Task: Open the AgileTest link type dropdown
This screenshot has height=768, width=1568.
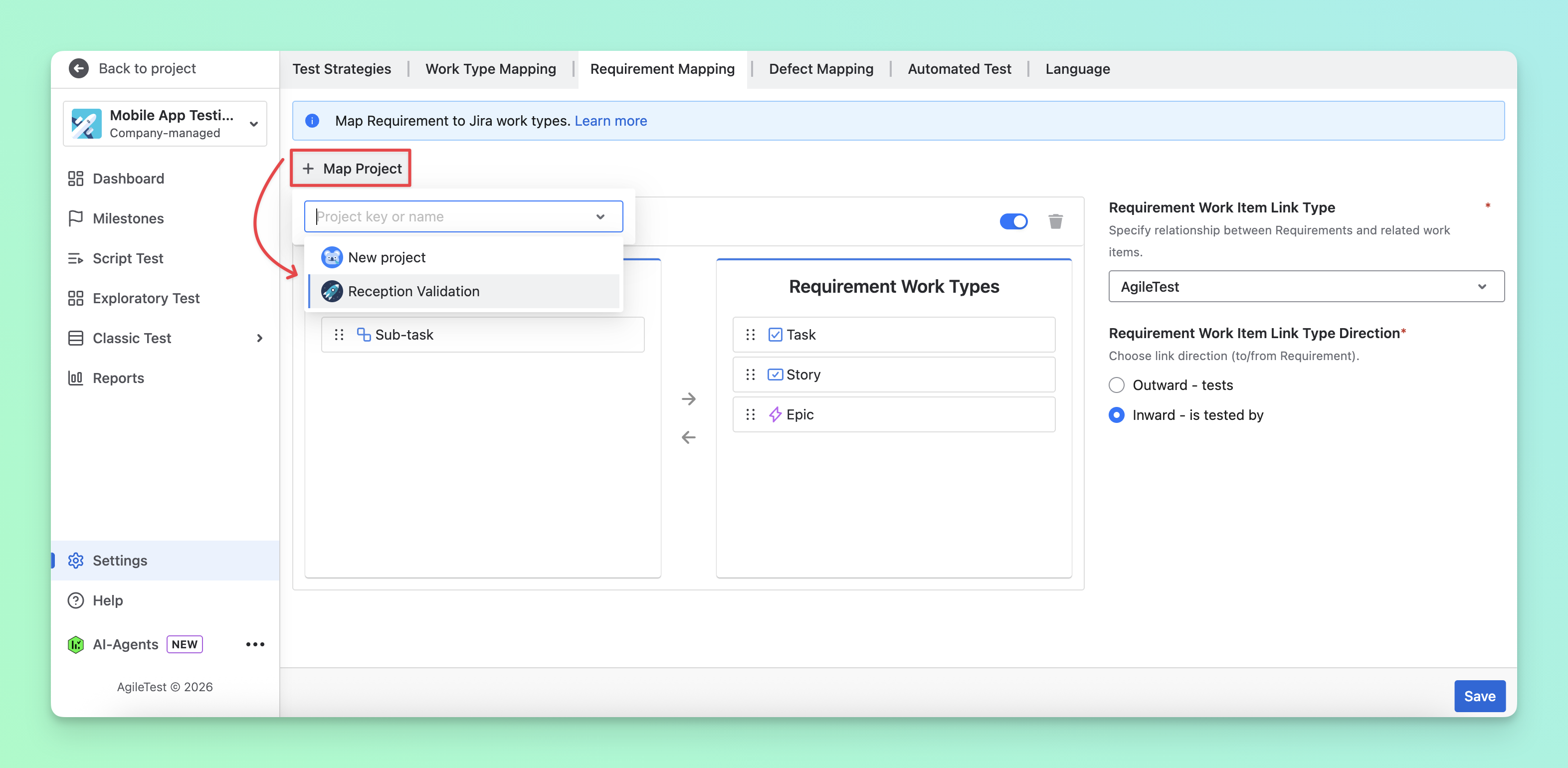Action: coord(1306,286)
